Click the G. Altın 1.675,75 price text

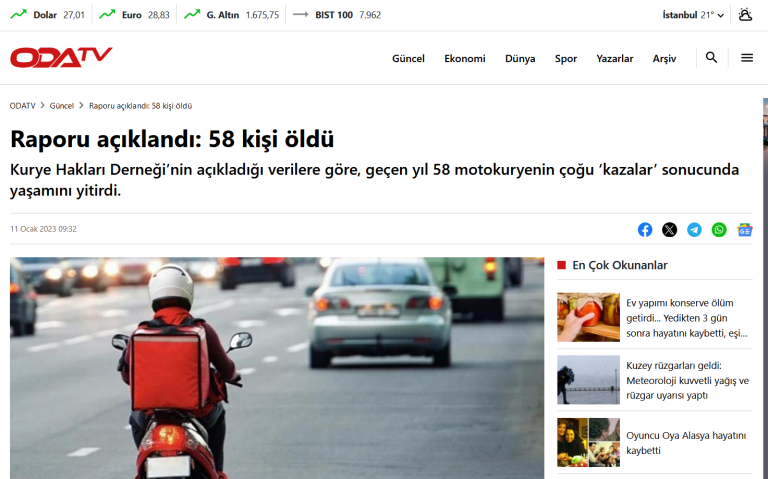point(242,15)
